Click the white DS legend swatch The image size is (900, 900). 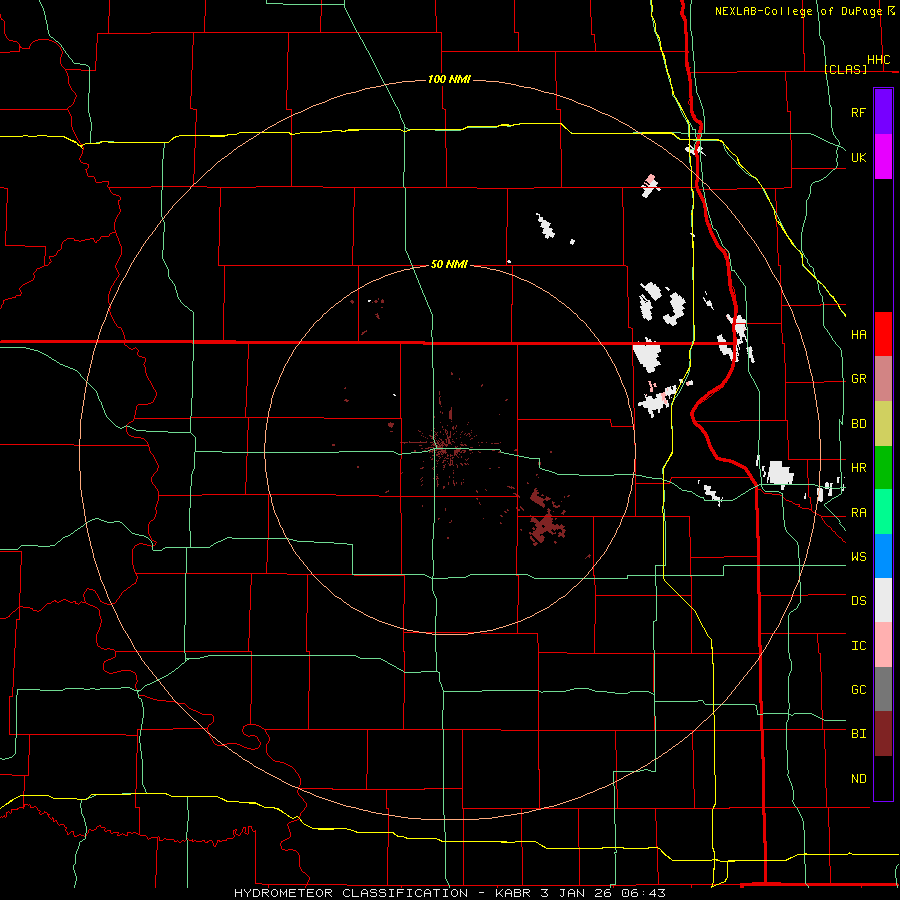point(883,600)
